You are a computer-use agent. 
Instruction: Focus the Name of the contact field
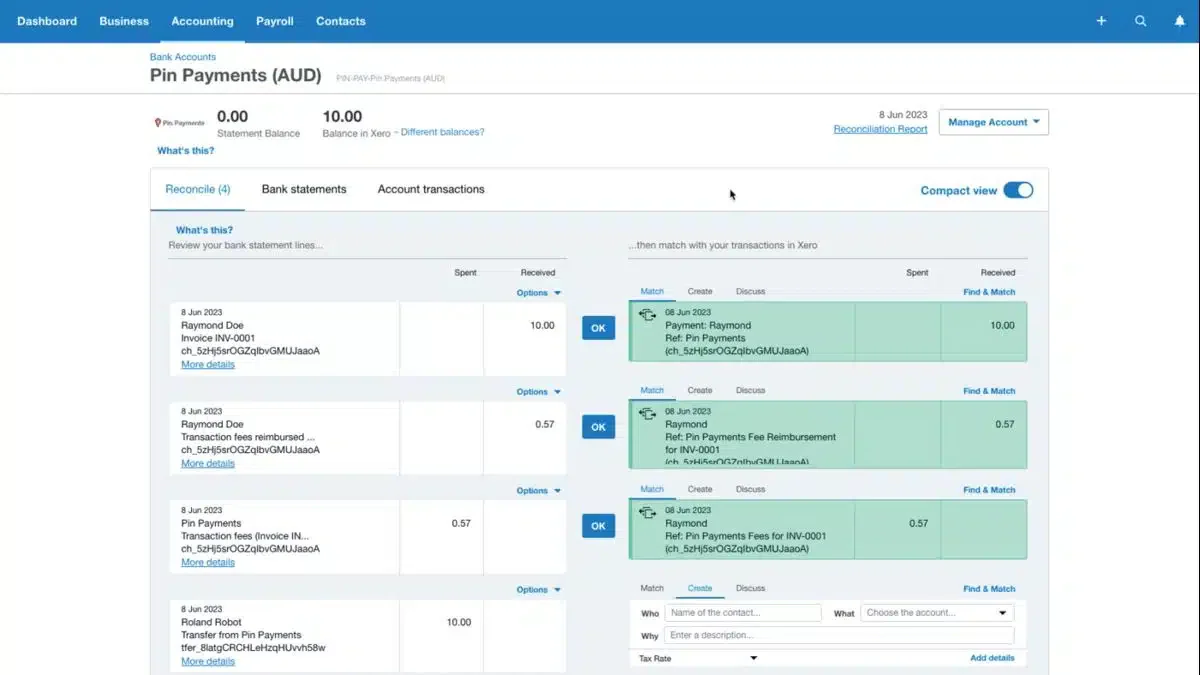pos(743,613)
